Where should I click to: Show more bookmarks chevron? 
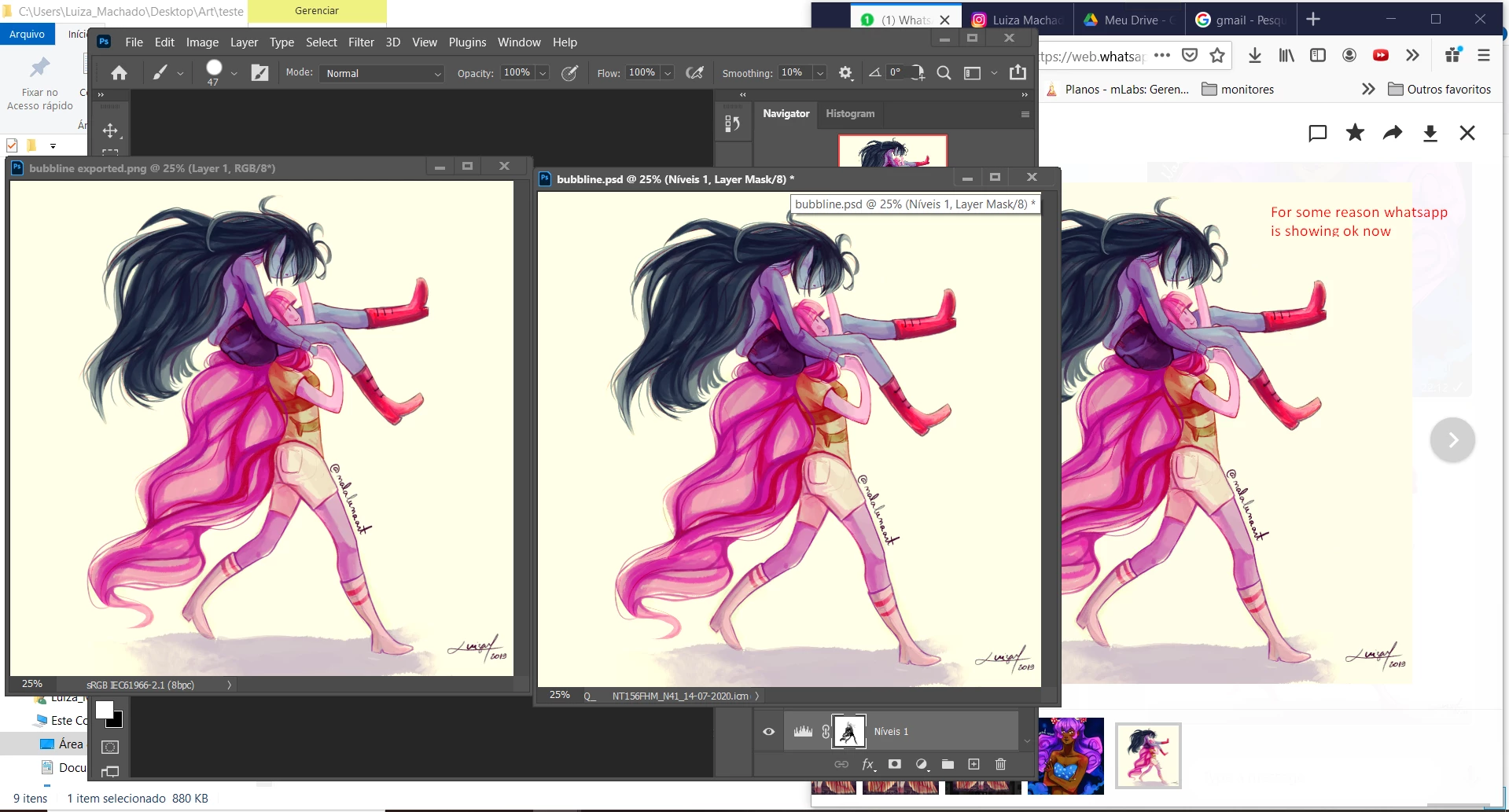pyautogui.click(x=1368, y=89)
